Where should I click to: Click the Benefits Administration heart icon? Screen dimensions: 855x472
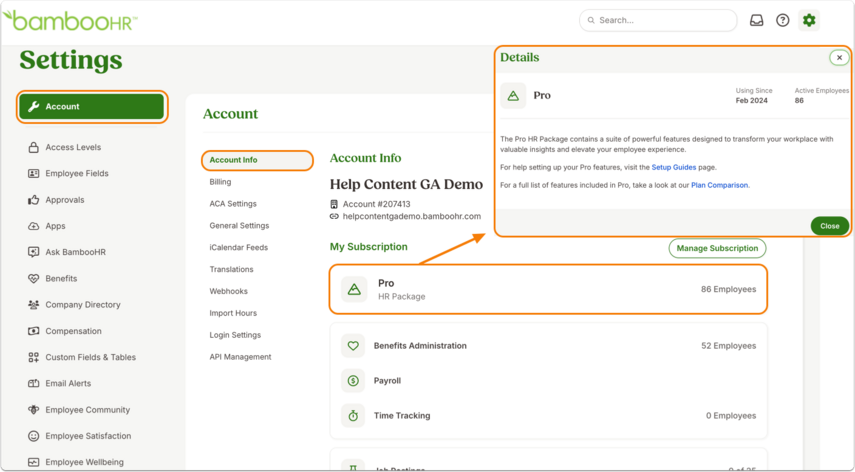pos(353,346)
